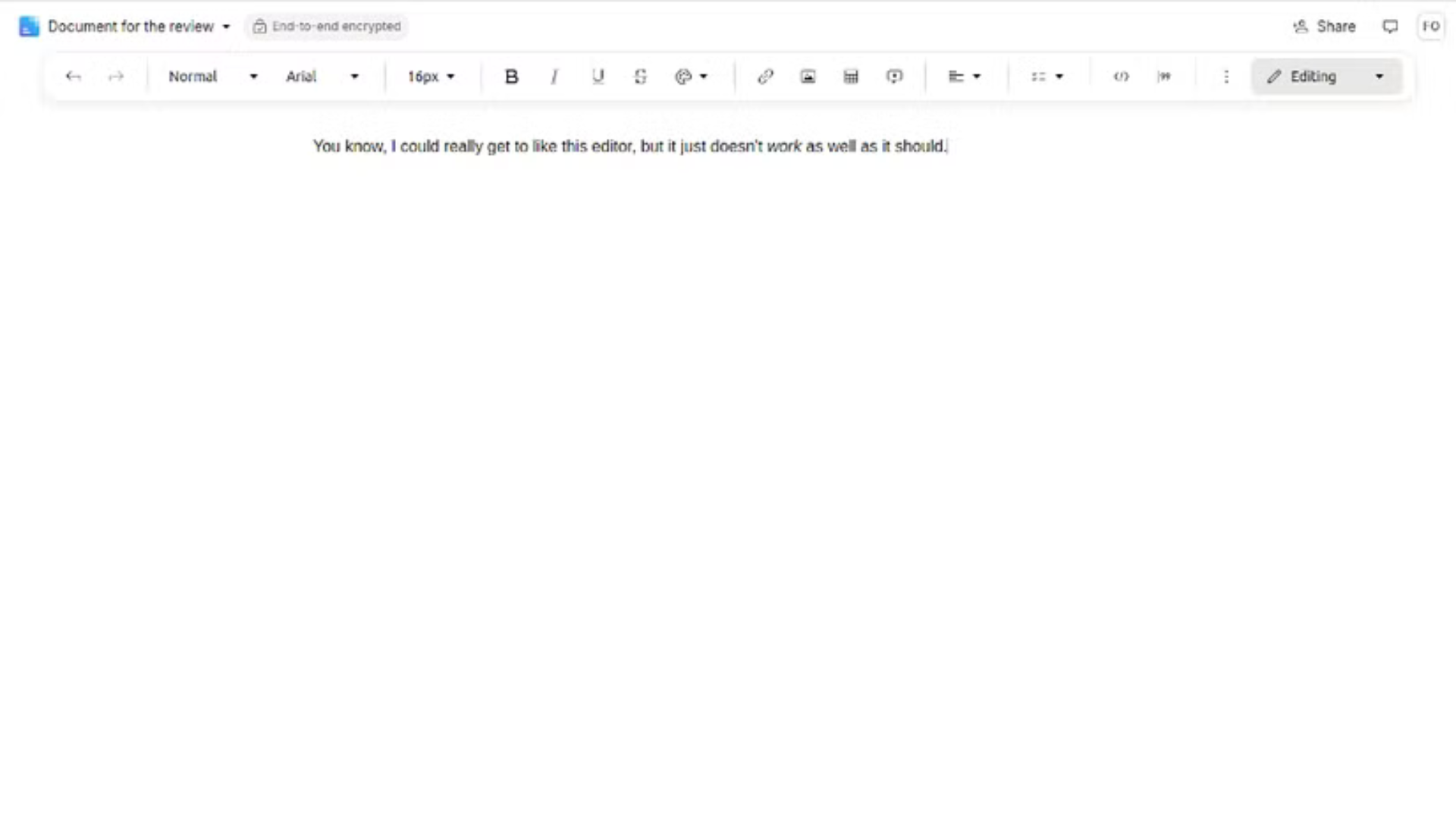Insert a table
This screenshot has width=1456, height=819.
click(851, 77)
